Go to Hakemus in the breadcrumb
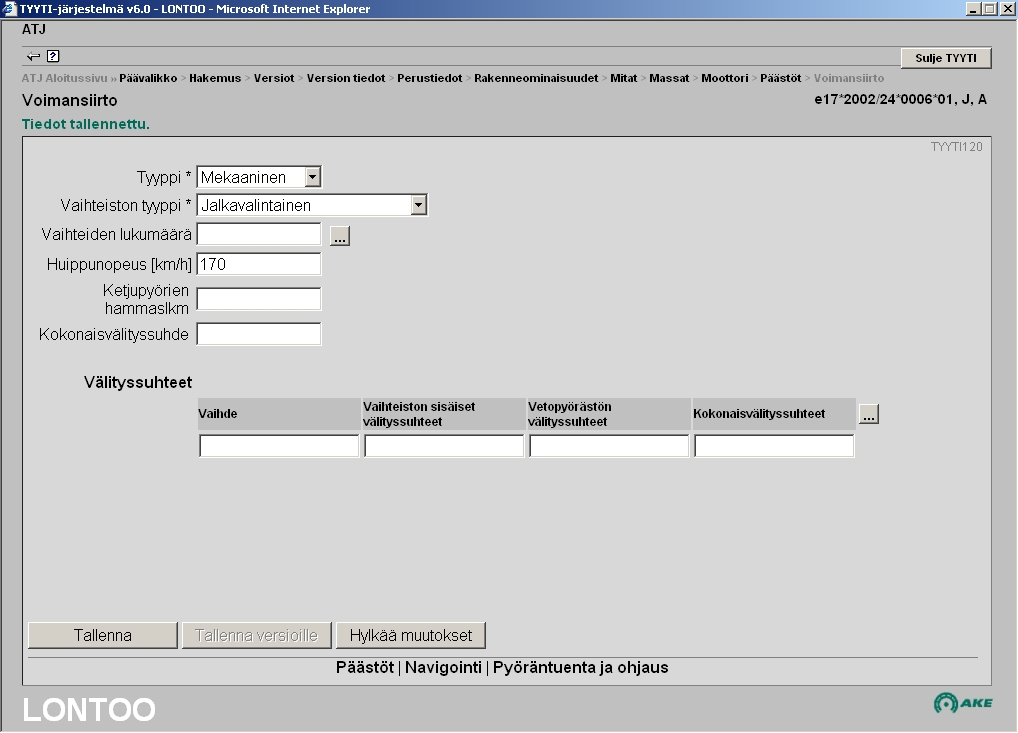This screenshot has width=1018, height=733. 215,78
